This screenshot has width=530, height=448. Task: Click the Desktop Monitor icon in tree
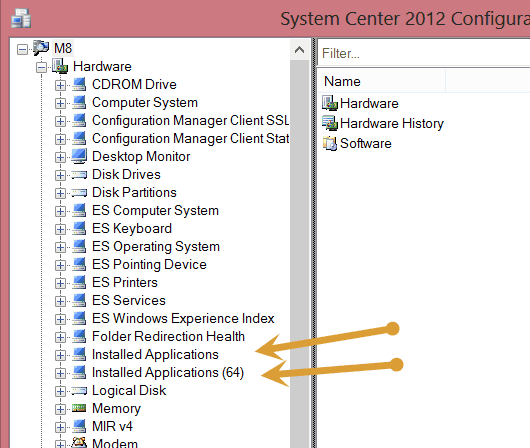point(79,156)
